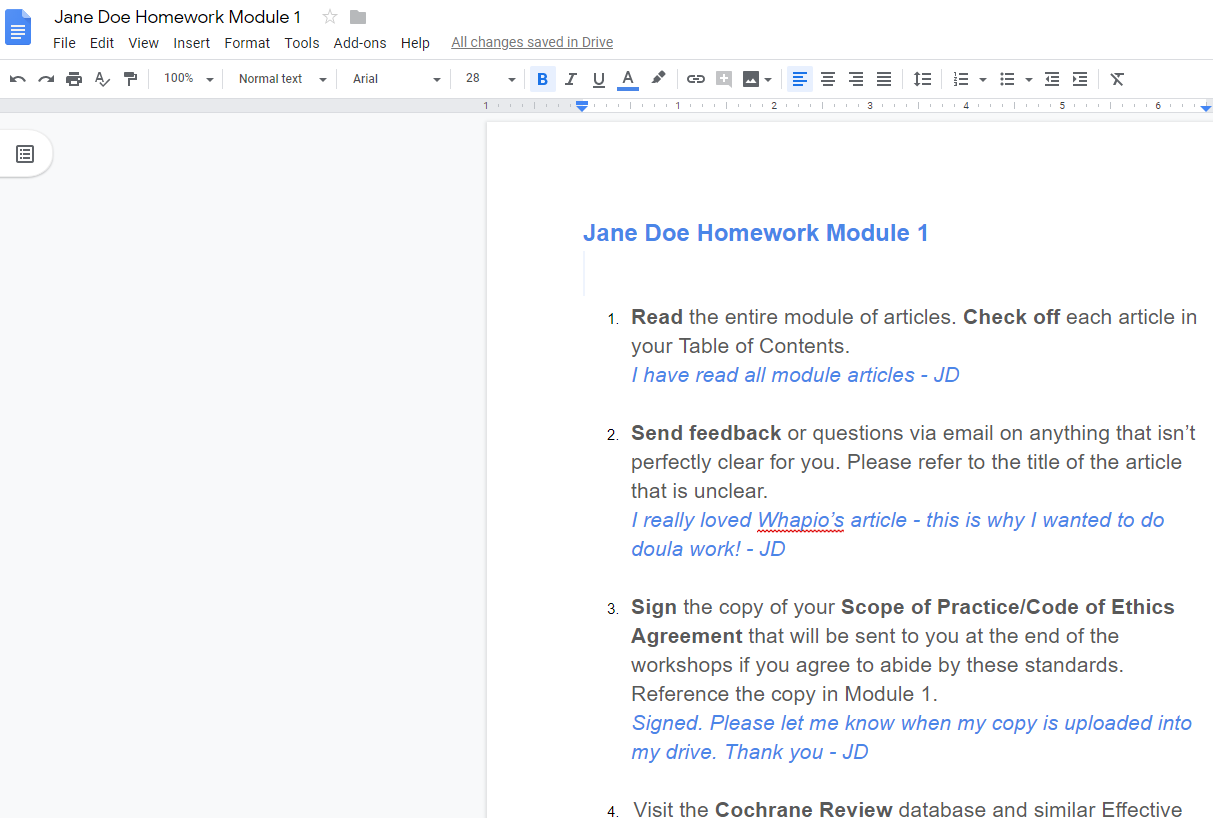Click the Undo arrow icon

(18, 79)
